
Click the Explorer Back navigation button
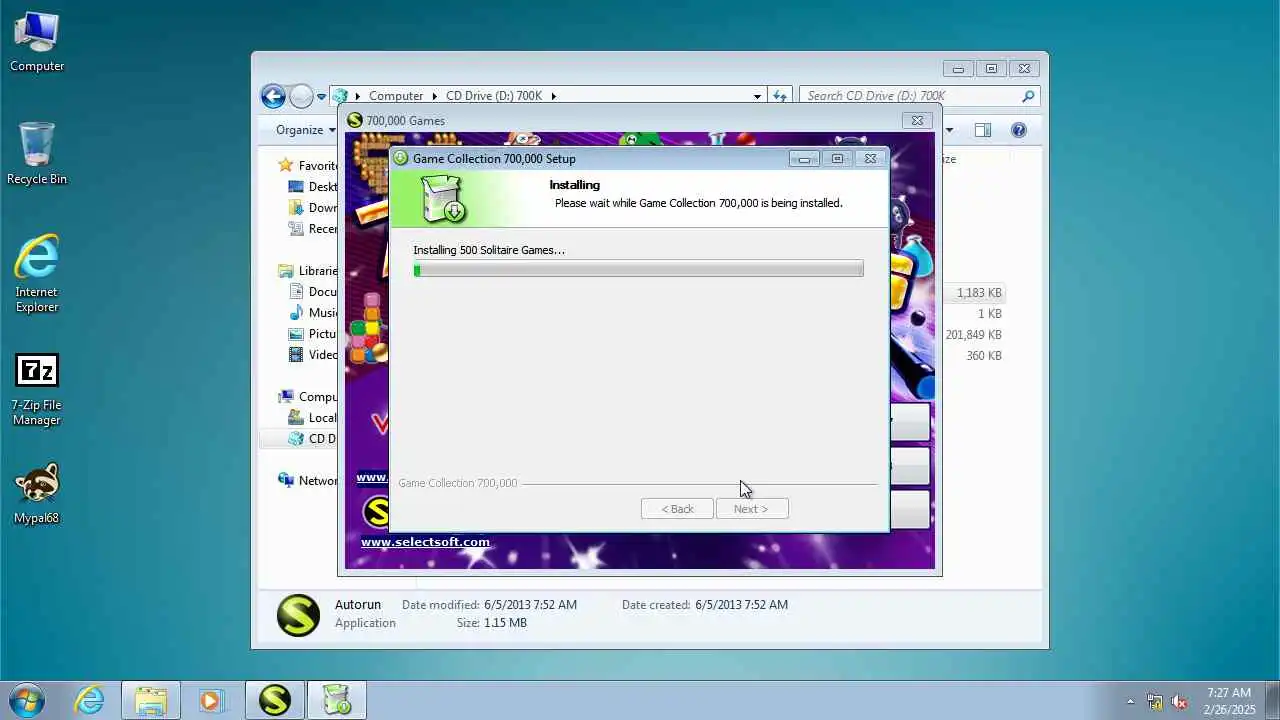pos(273,96)
